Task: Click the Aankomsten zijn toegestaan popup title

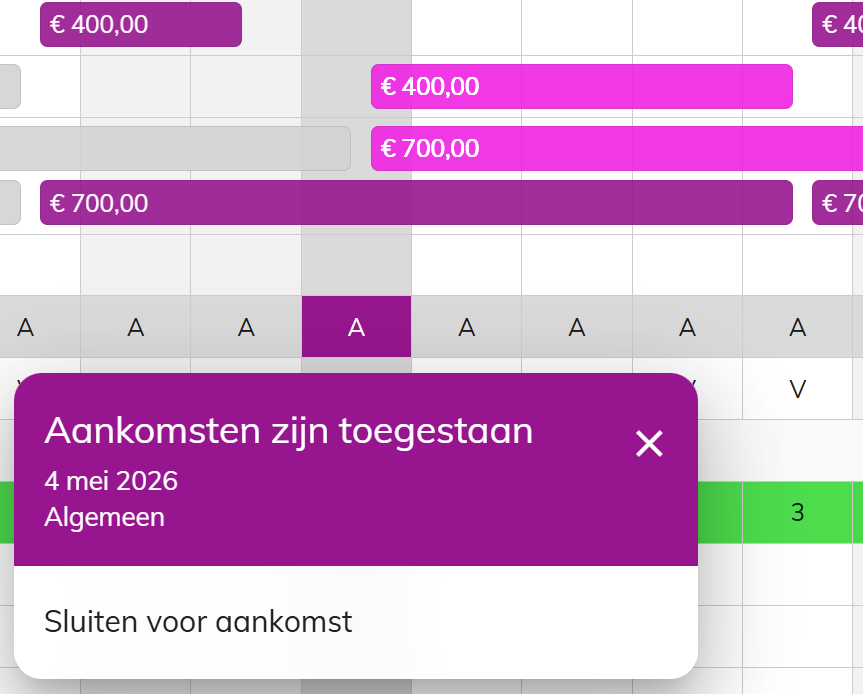Action: 288,430
